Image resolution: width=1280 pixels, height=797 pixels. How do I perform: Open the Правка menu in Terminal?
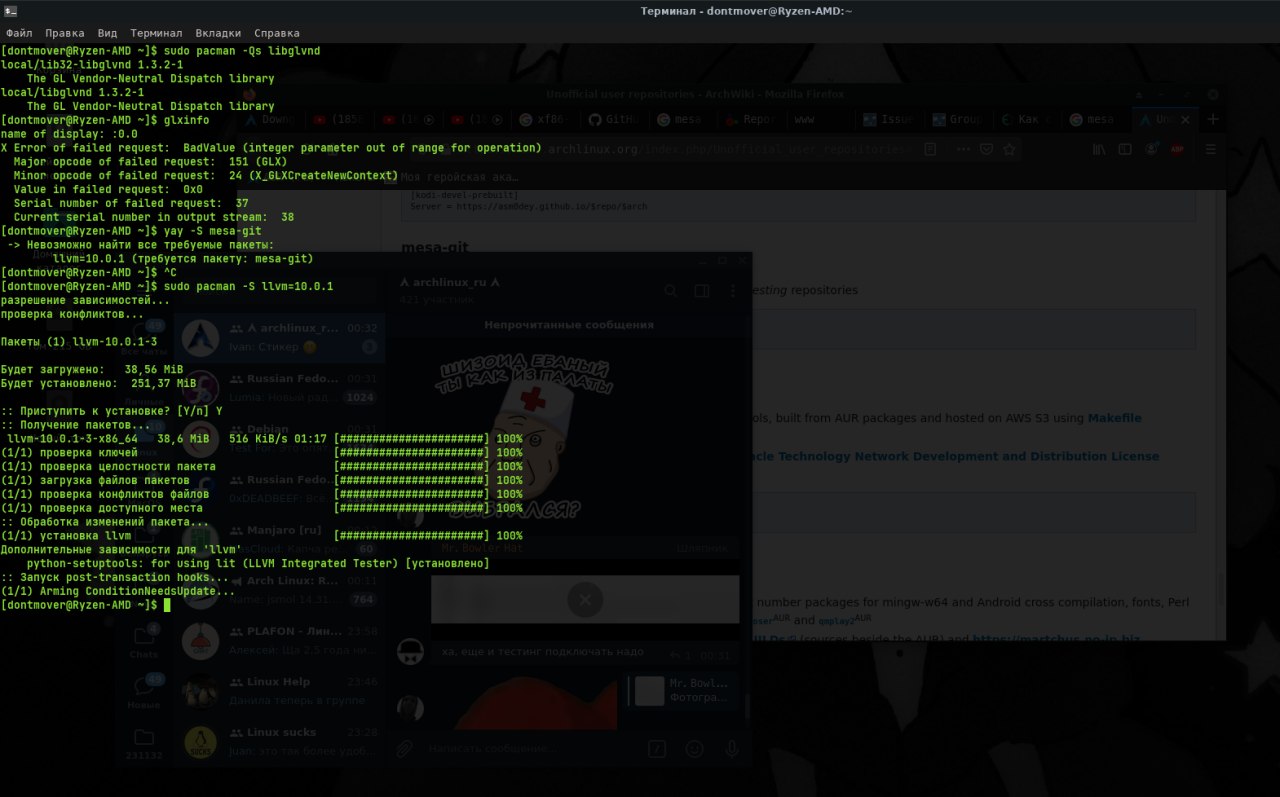pyautogui.click(x=65, y=33)
